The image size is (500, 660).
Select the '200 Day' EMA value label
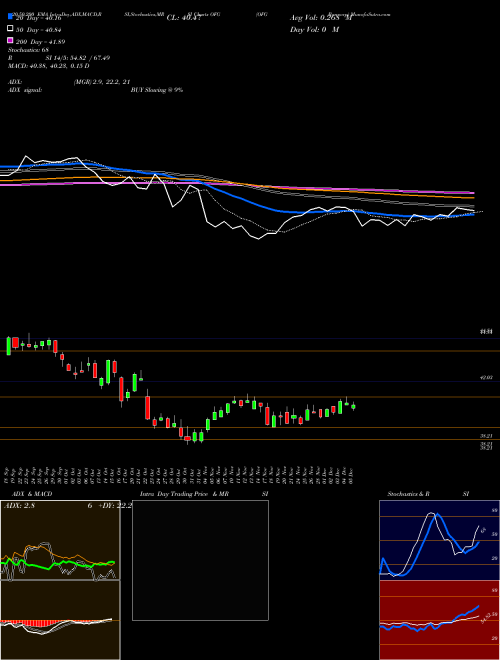[x=40, y=42]
